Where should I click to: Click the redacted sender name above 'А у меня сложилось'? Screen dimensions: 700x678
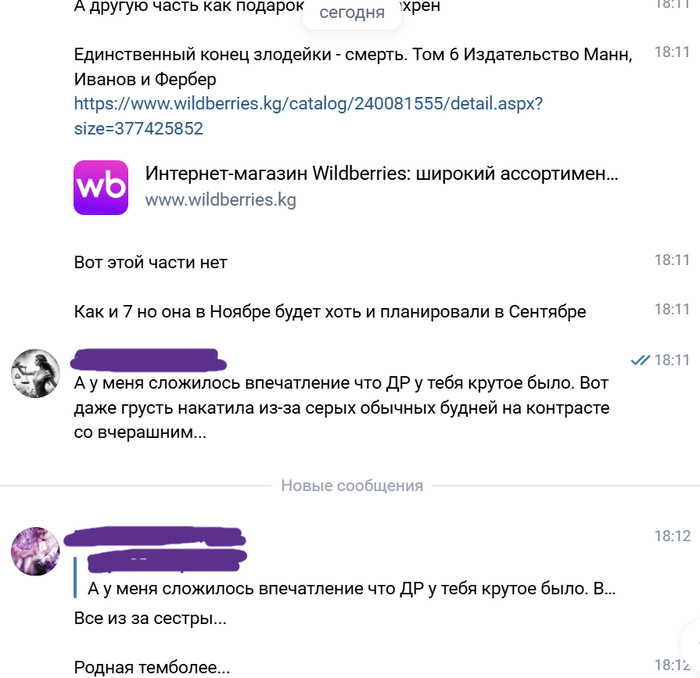click(149, 360)
